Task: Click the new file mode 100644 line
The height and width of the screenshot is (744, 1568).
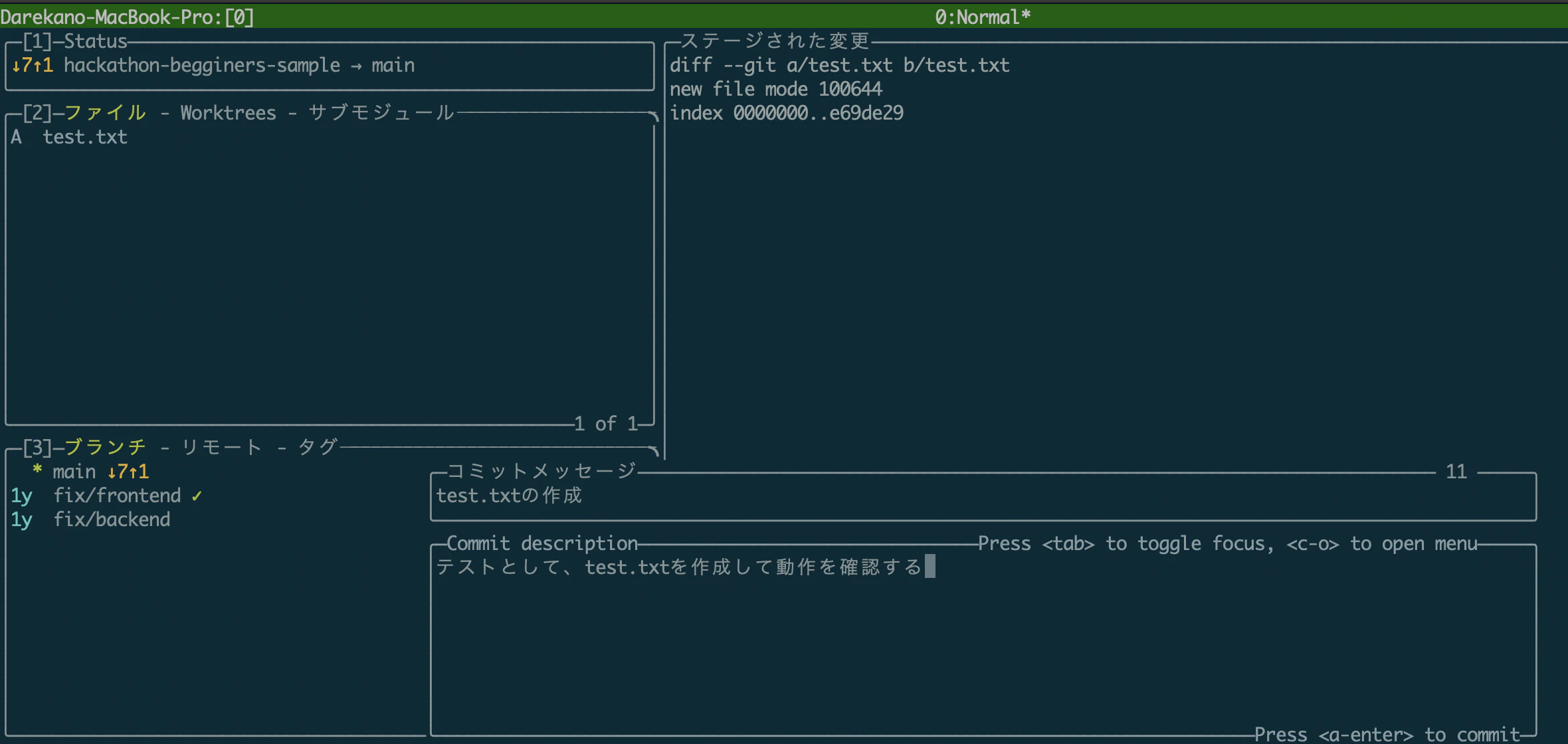Action: 776,89
